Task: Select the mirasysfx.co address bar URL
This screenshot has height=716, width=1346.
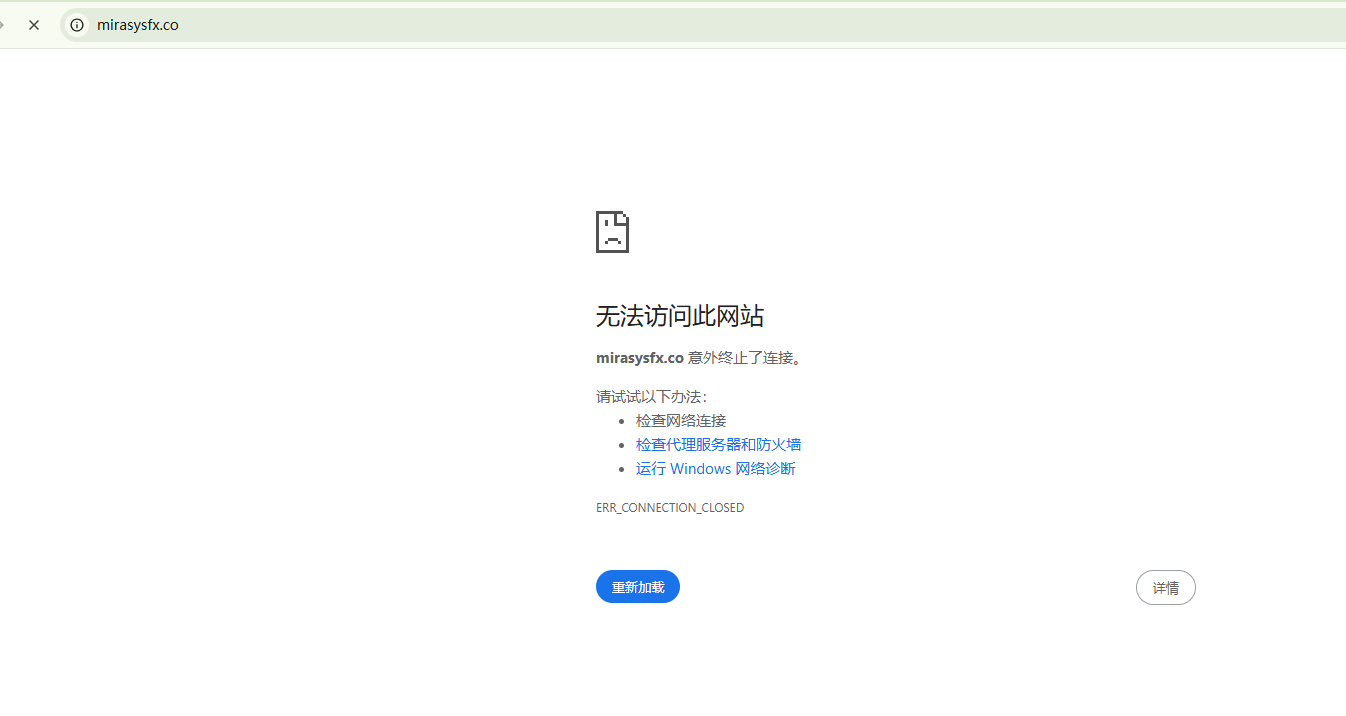Action: click(x=138, y=25)
